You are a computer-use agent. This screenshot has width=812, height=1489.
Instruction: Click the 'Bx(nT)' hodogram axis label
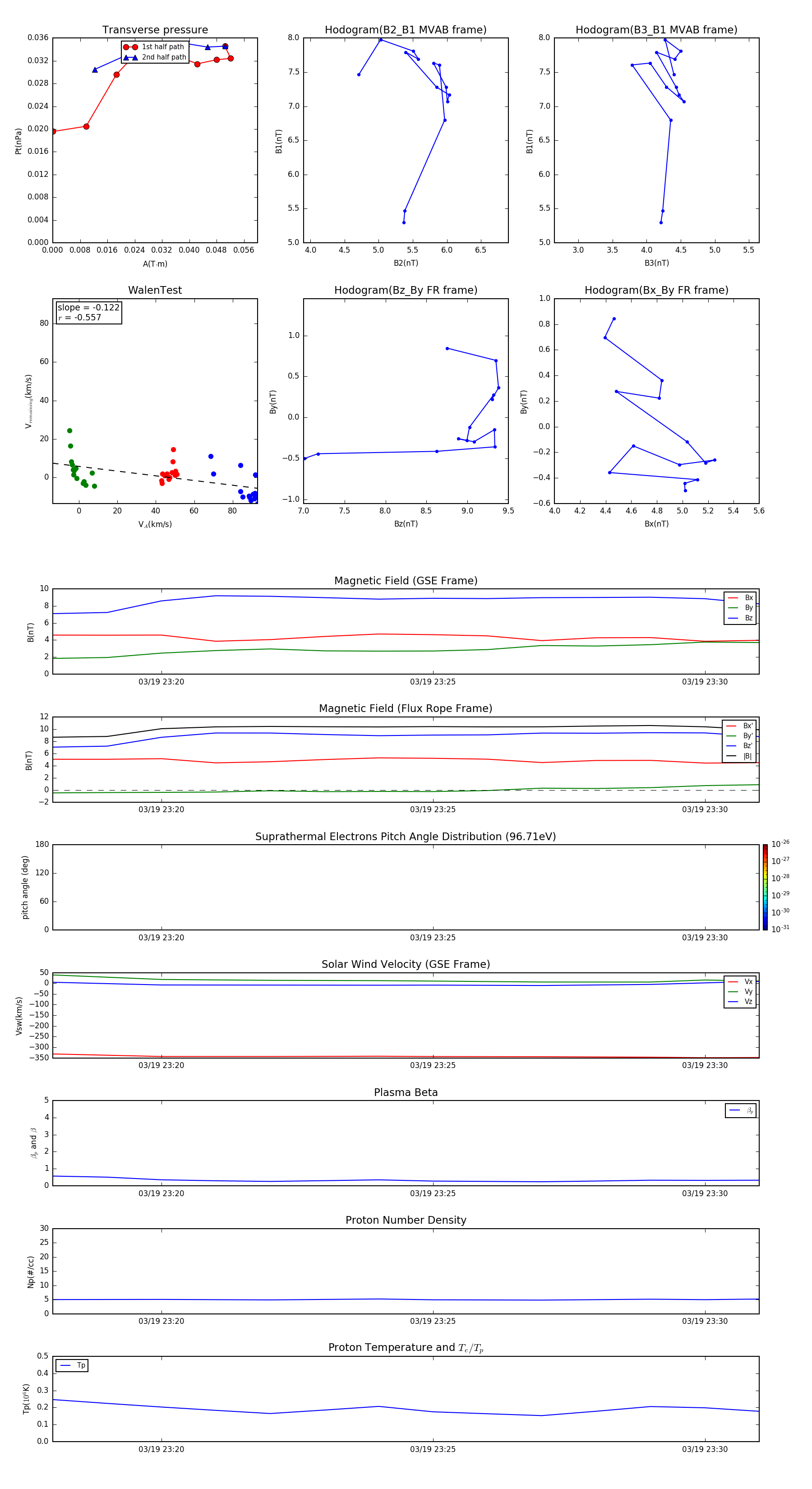tap(656, 524)
